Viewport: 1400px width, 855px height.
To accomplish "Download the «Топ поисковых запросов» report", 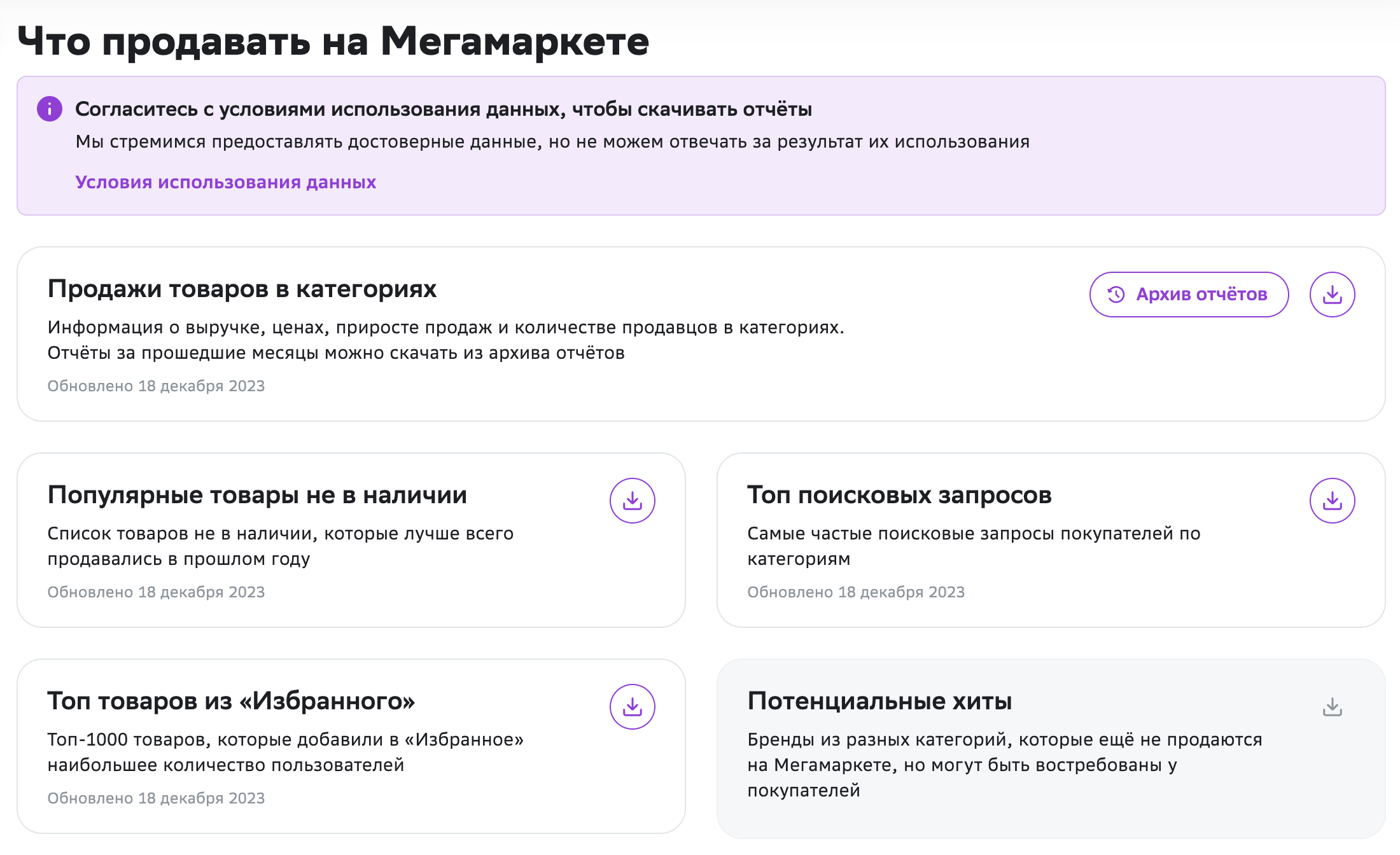I will (1332, 501).
